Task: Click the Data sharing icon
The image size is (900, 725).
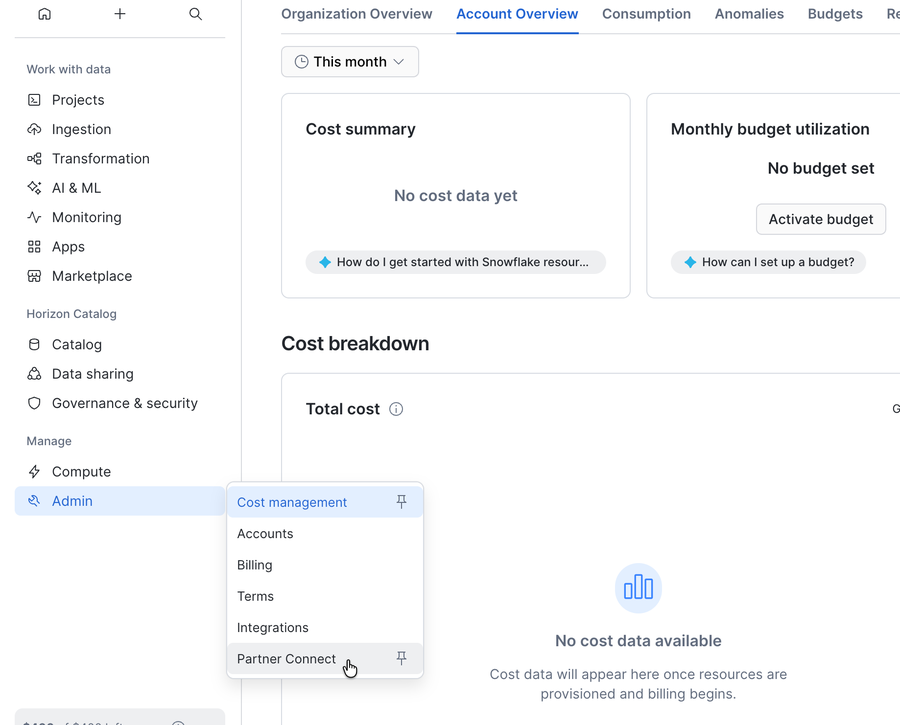Action: tap(34, 374)
